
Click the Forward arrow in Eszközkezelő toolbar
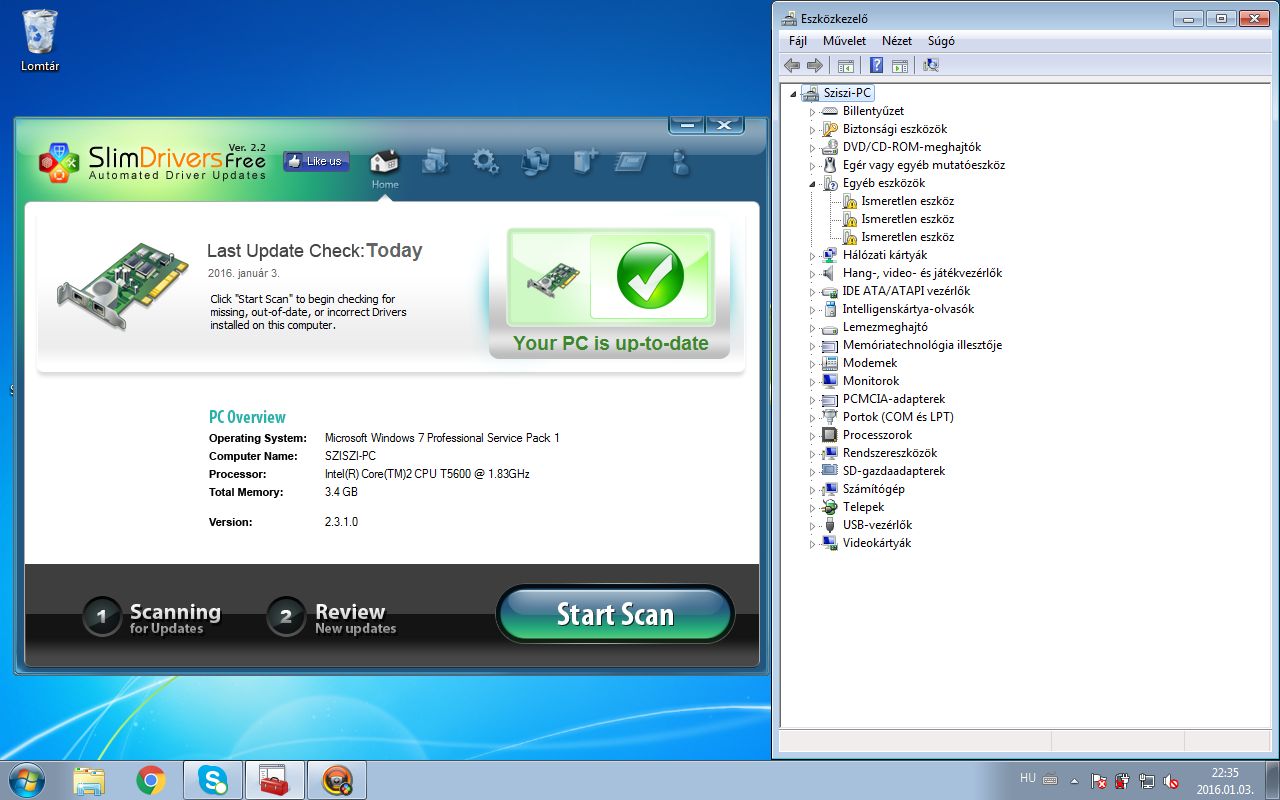814,65
